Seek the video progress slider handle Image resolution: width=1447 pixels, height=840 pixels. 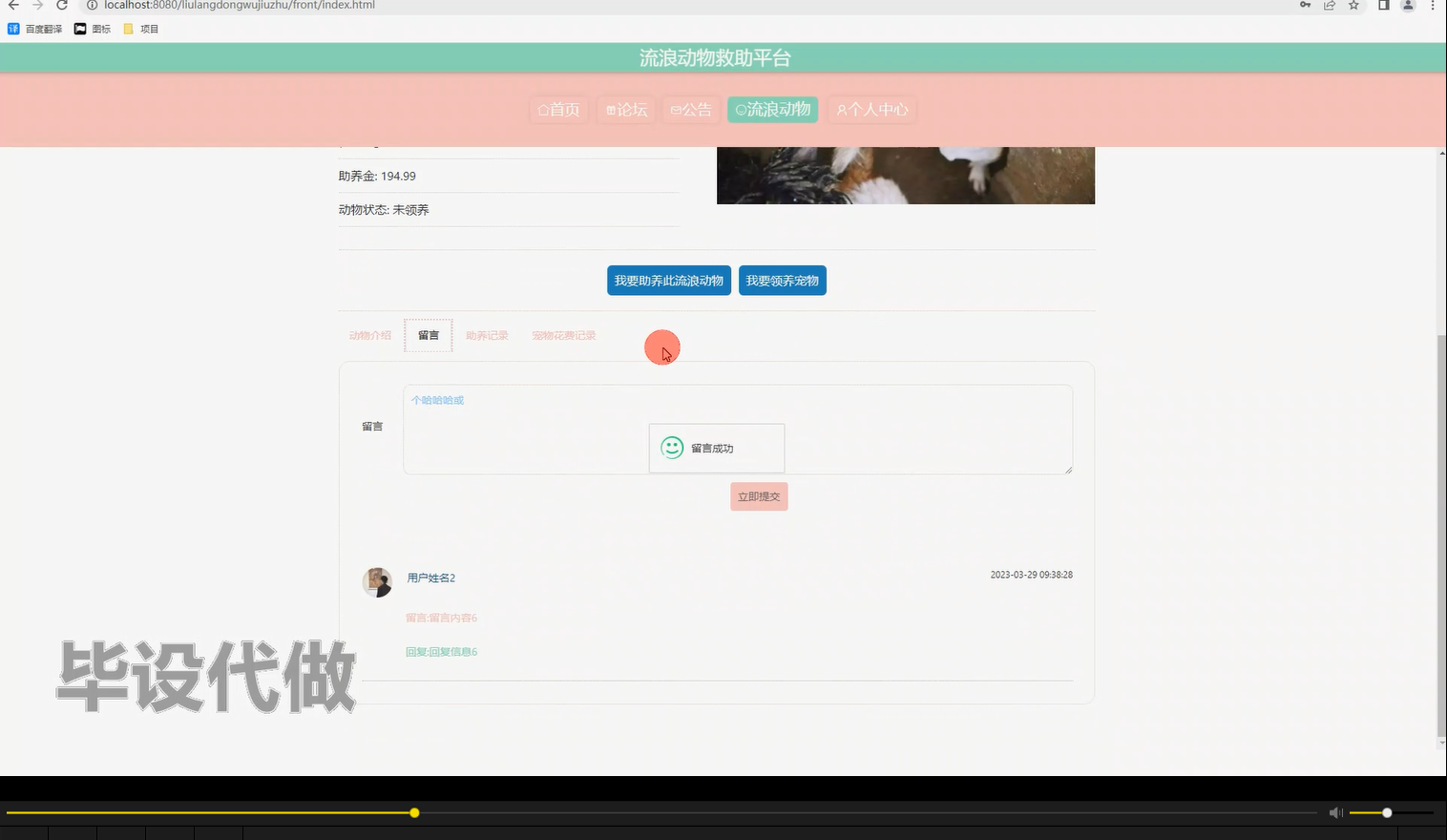click(x=414, y=813)
